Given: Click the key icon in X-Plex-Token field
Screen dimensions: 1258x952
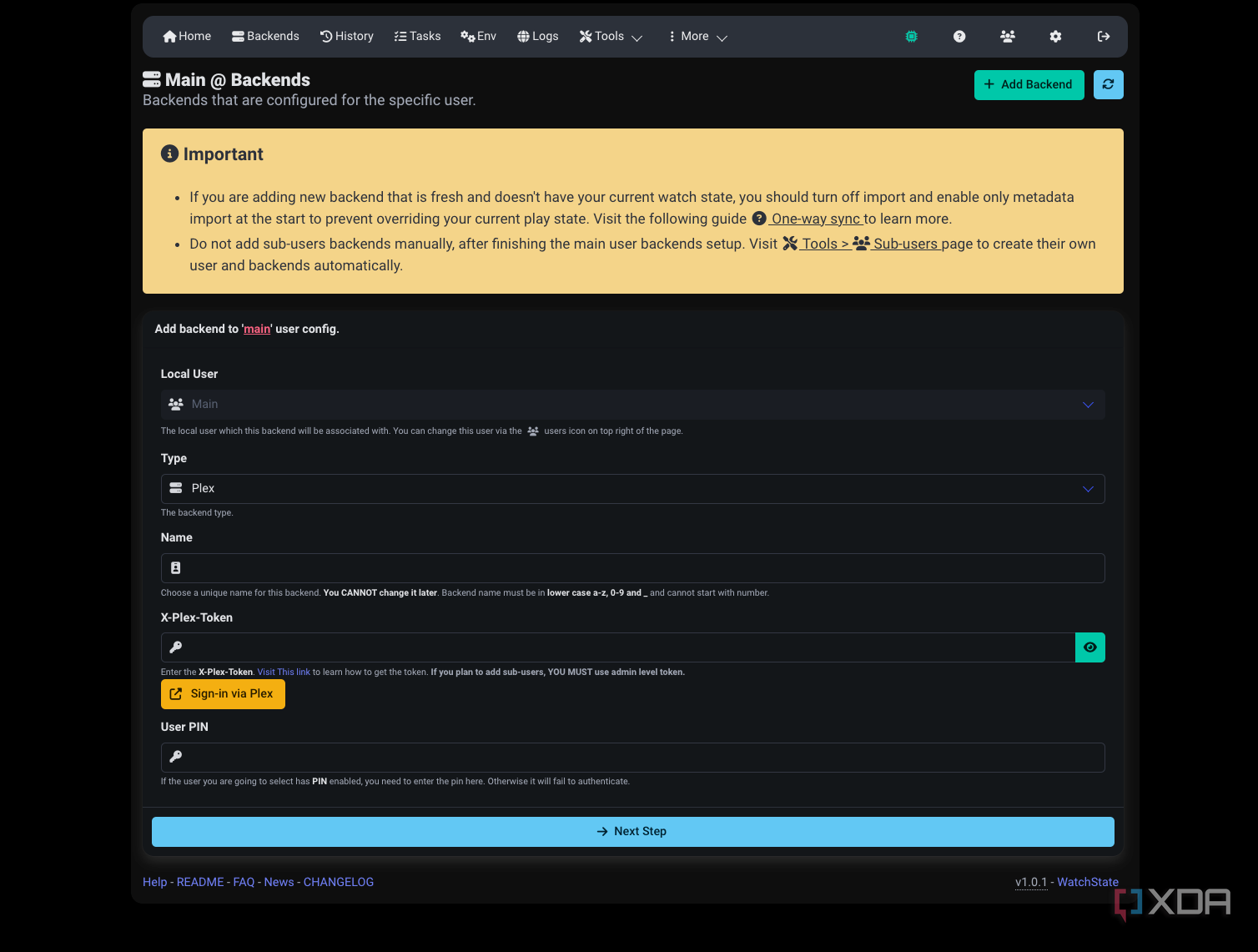Looking at the screenshot, I should tap(176, 647).
